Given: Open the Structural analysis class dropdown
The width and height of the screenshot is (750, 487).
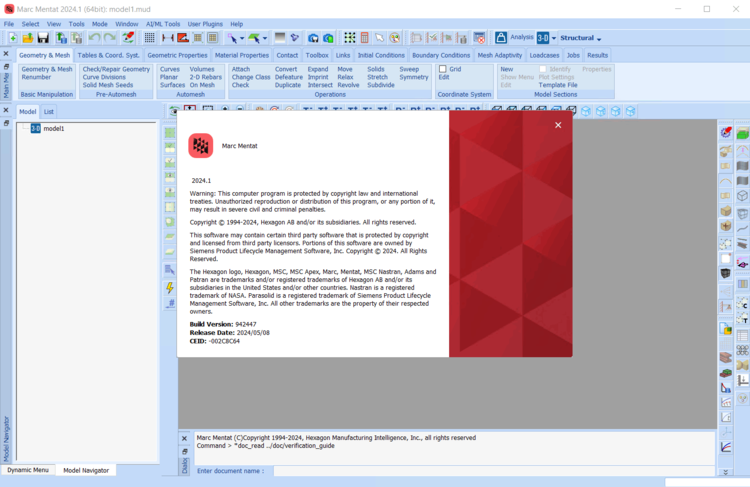Looking at the screenshot, I should pyautogui.click(x=581, y=38).
